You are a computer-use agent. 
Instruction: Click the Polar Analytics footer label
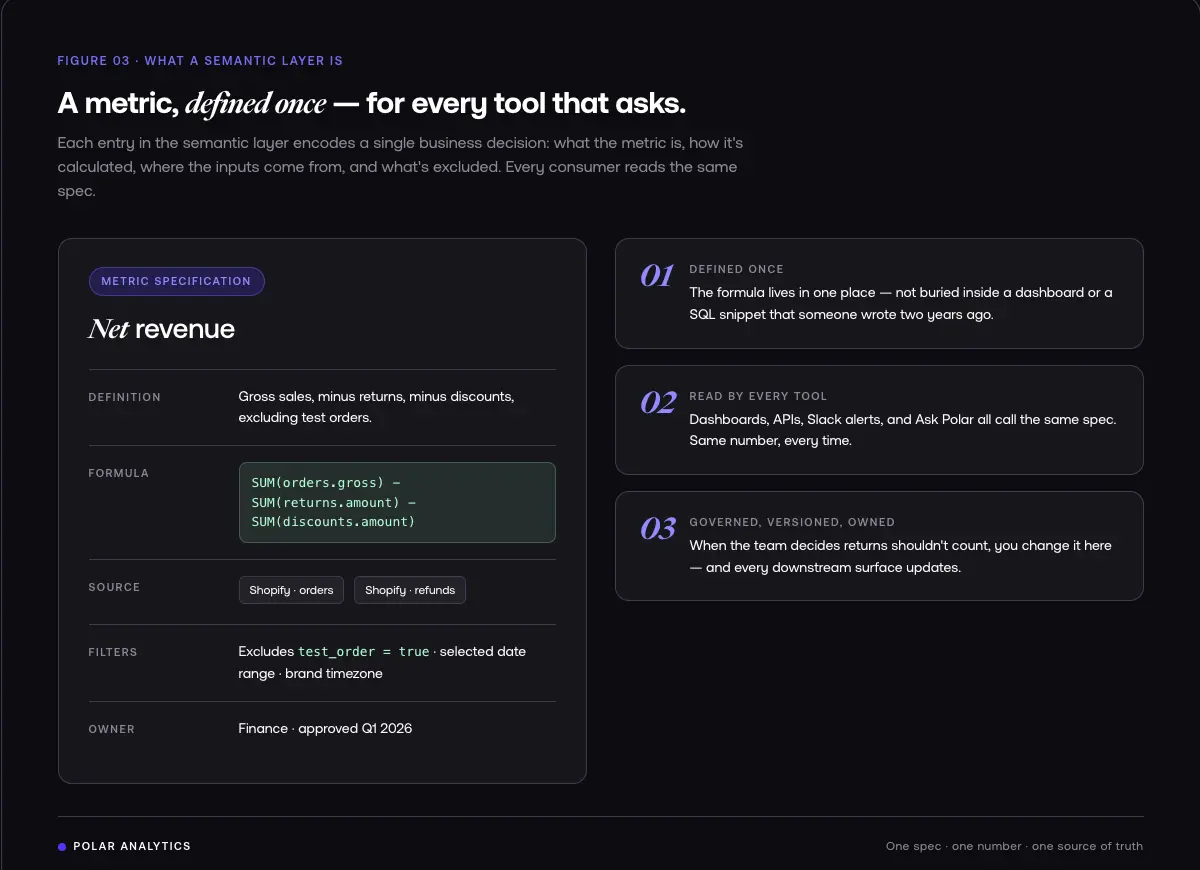132,846
